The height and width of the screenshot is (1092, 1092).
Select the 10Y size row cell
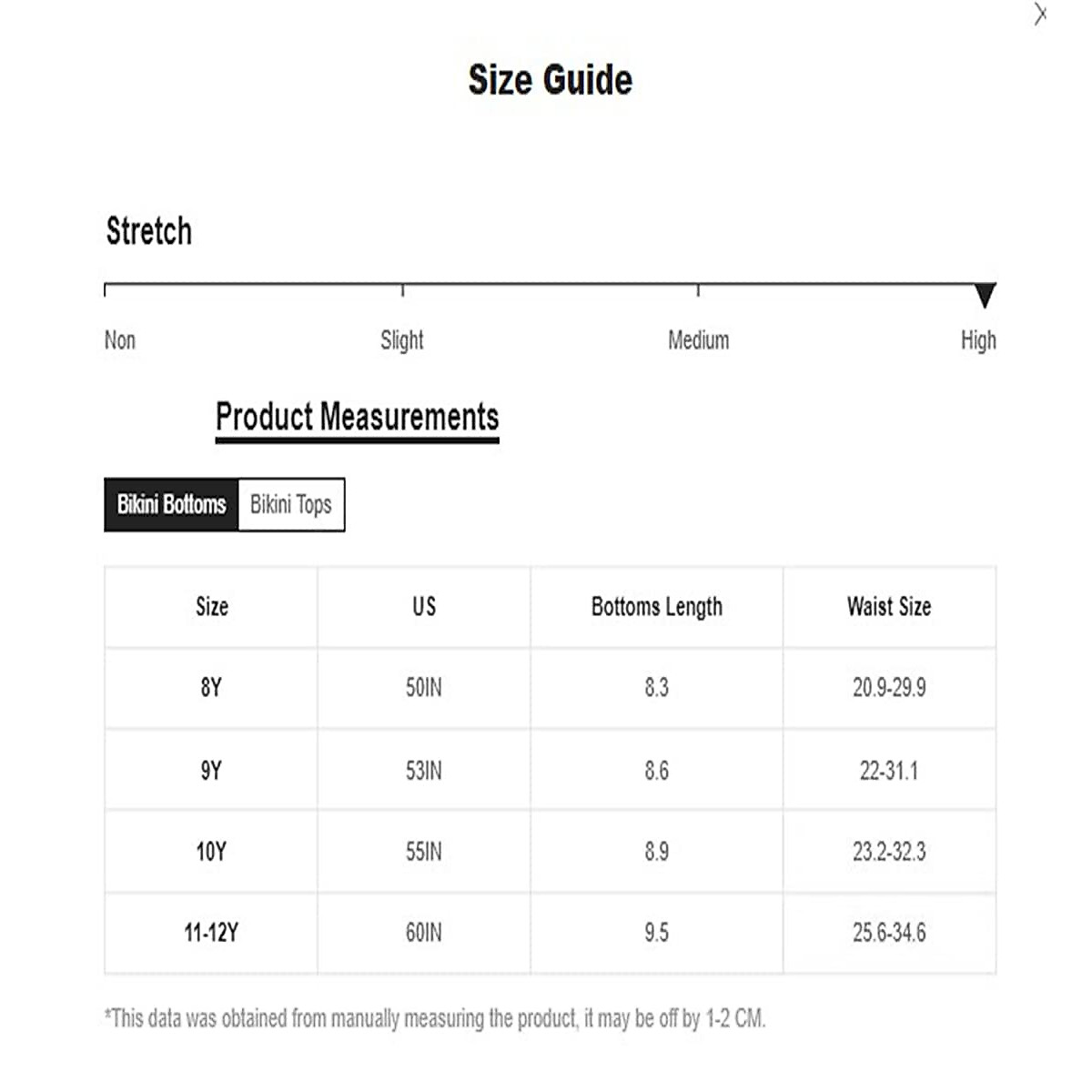coord(211,852)
